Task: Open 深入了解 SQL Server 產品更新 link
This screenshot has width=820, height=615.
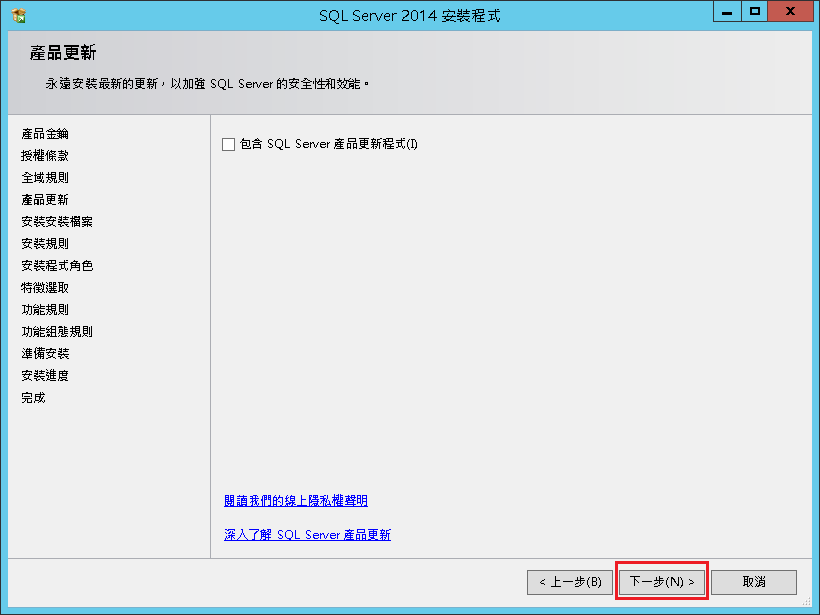Action: [308, 534]
